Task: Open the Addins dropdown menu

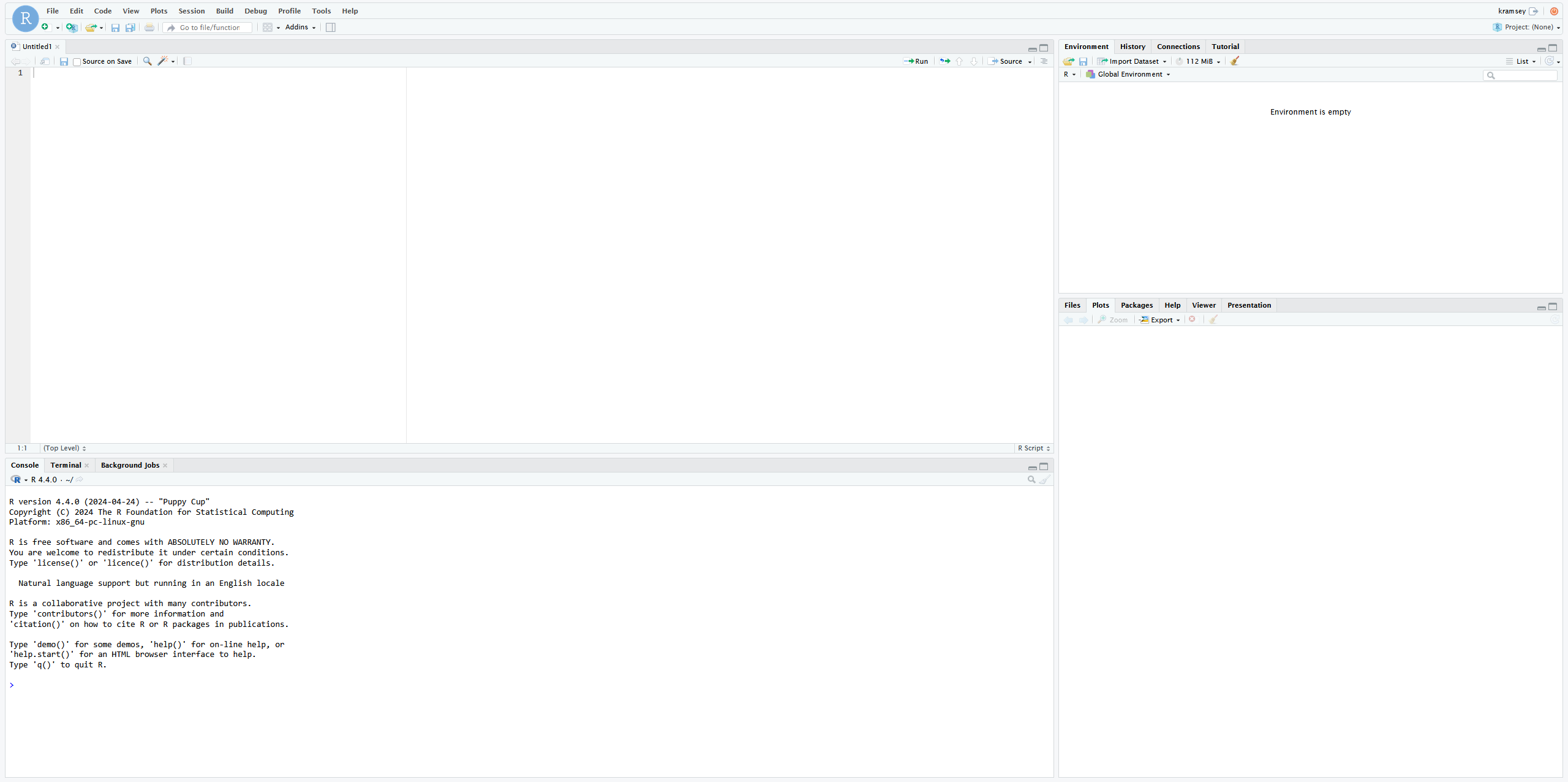Action: tap(300, 27)
